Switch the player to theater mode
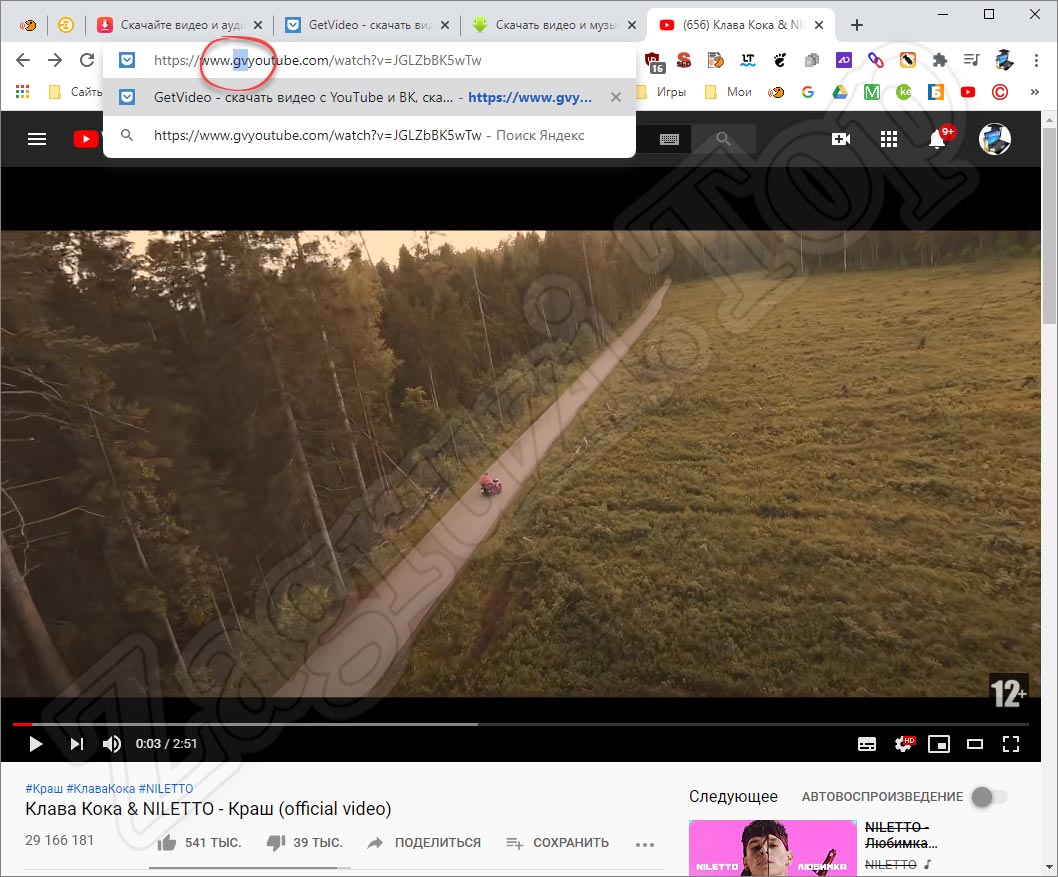 [x=975, y=744]
